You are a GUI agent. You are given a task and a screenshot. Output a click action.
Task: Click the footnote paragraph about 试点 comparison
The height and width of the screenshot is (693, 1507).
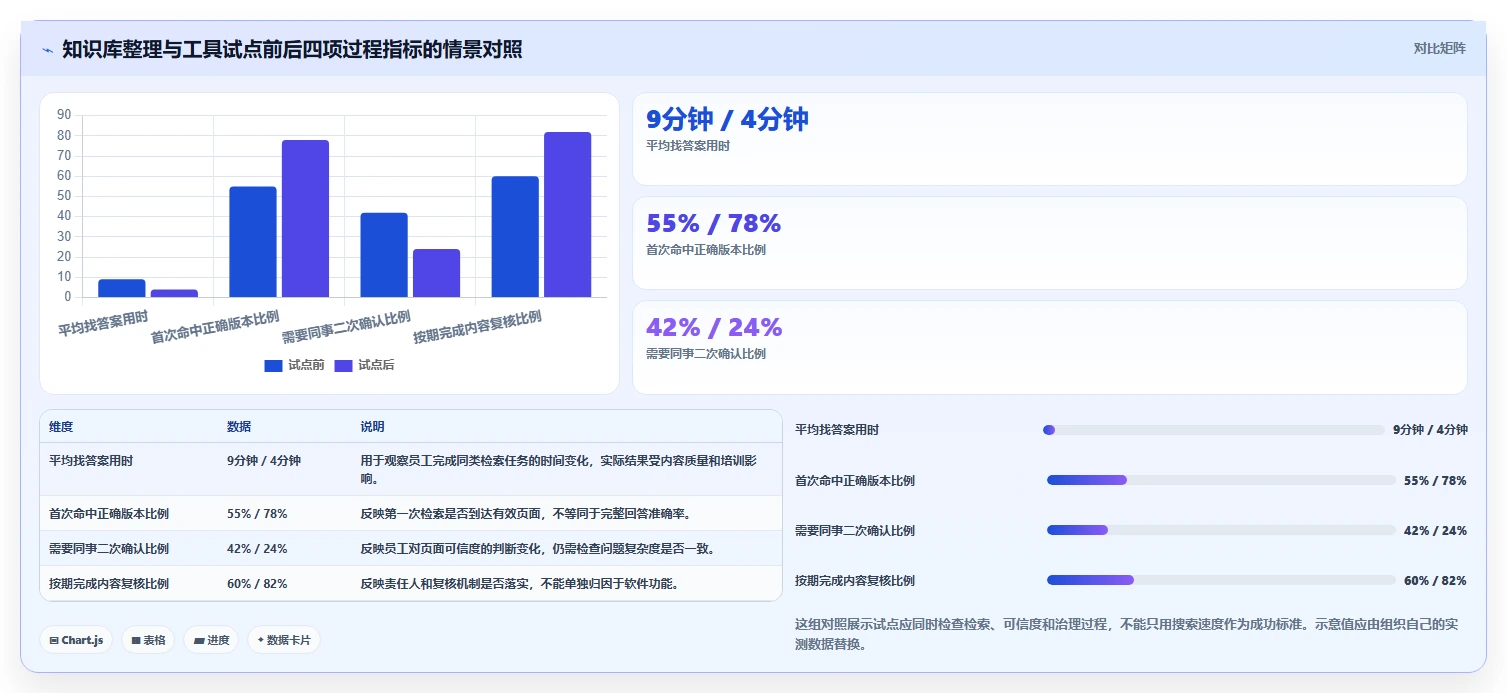click(1126, 634)
